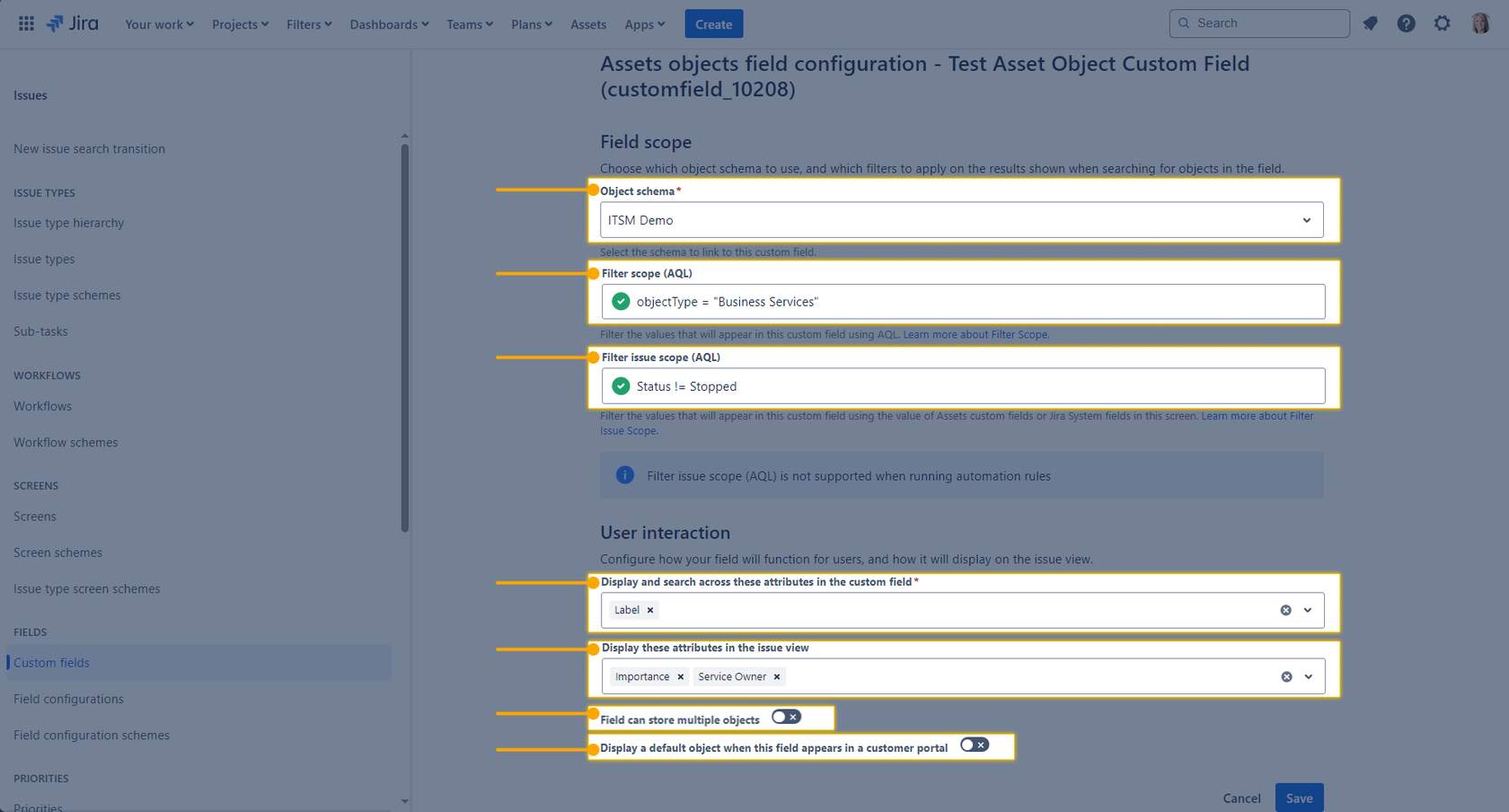The image size is (1509, 812).
Task: Click the Filter scope AQL input field
Action: coord(963,302)
